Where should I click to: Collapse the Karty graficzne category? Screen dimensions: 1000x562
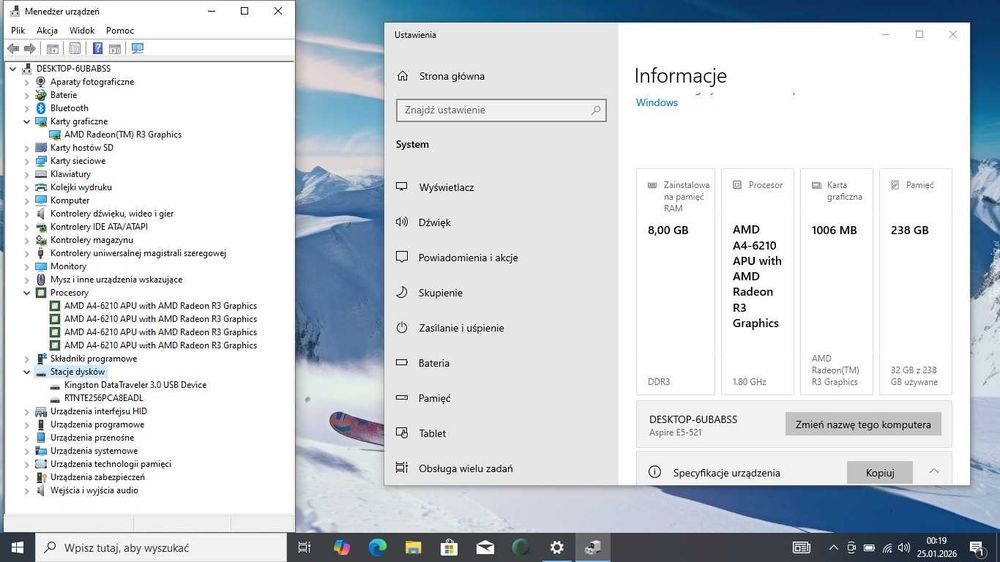pyautogui.click(x=27, y=121)
